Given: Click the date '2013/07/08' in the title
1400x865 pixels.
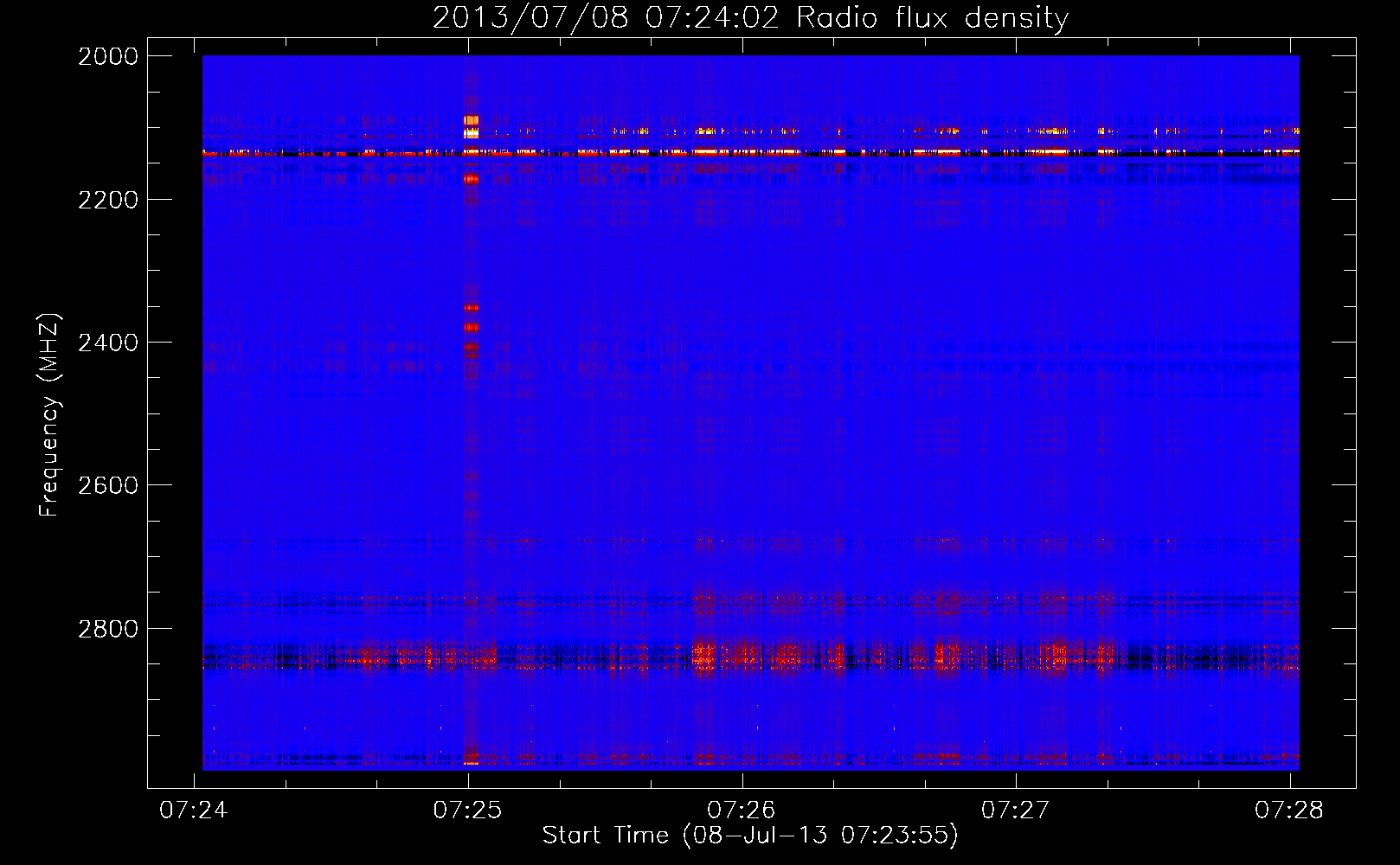Looking at the screenshot, I should tap(530, 18).
